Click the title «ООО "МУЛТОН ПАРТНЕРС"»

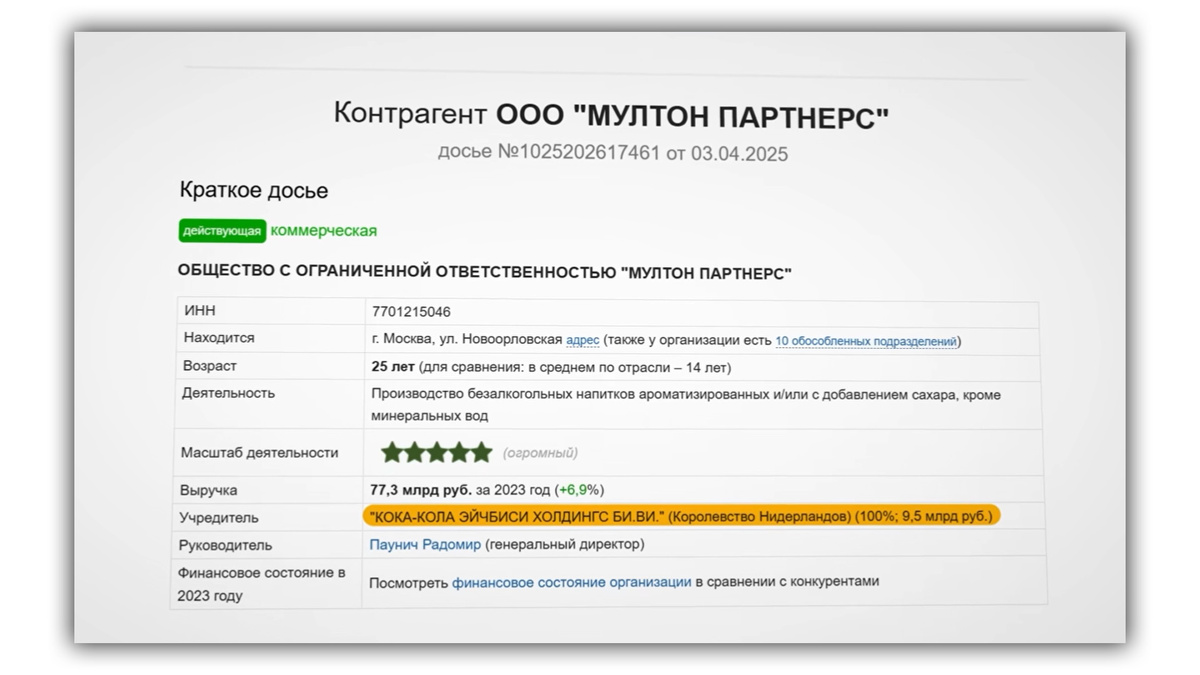(692, 116)
